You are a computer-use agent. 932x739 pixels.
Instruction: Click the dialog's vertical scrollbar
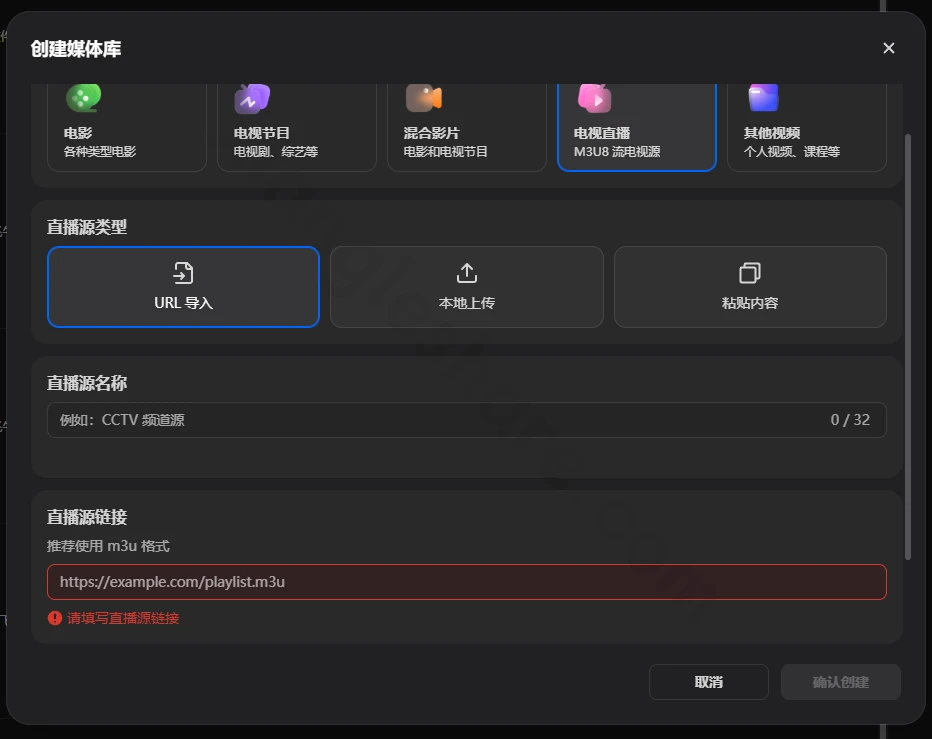(x=908, y=347)
